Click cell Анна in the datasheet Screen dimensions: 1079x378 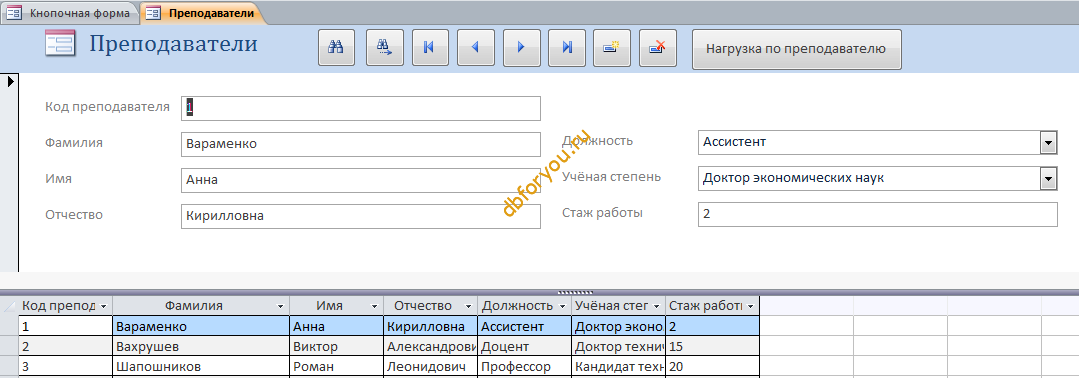pyautogui.click(x=336, y=326)
